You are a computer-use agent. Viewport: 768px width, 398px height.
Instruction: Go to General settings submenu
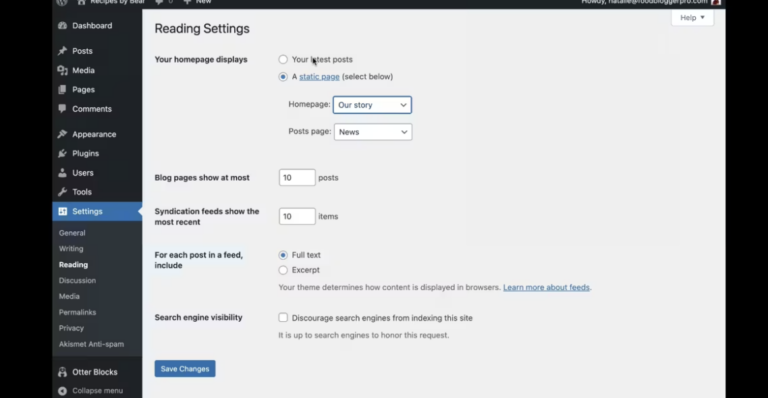click(72, 233)
